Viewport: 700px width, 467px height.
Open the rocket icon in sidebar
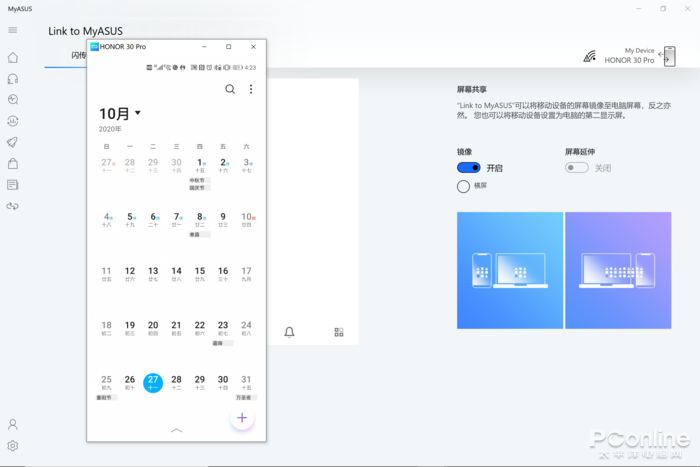click(x=13, y=142)
